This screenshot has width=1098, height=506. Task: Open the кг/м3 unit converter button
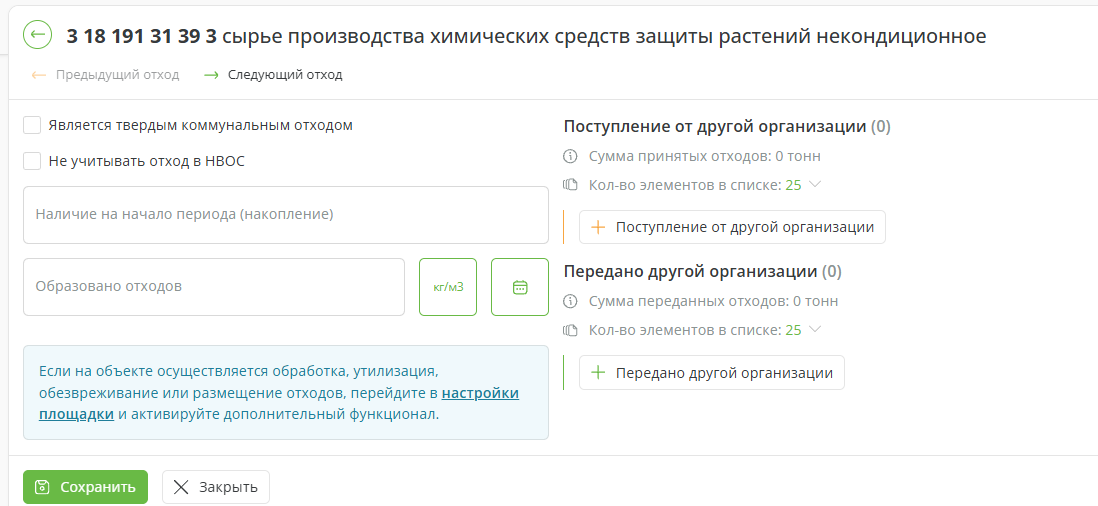pos(448,287)
